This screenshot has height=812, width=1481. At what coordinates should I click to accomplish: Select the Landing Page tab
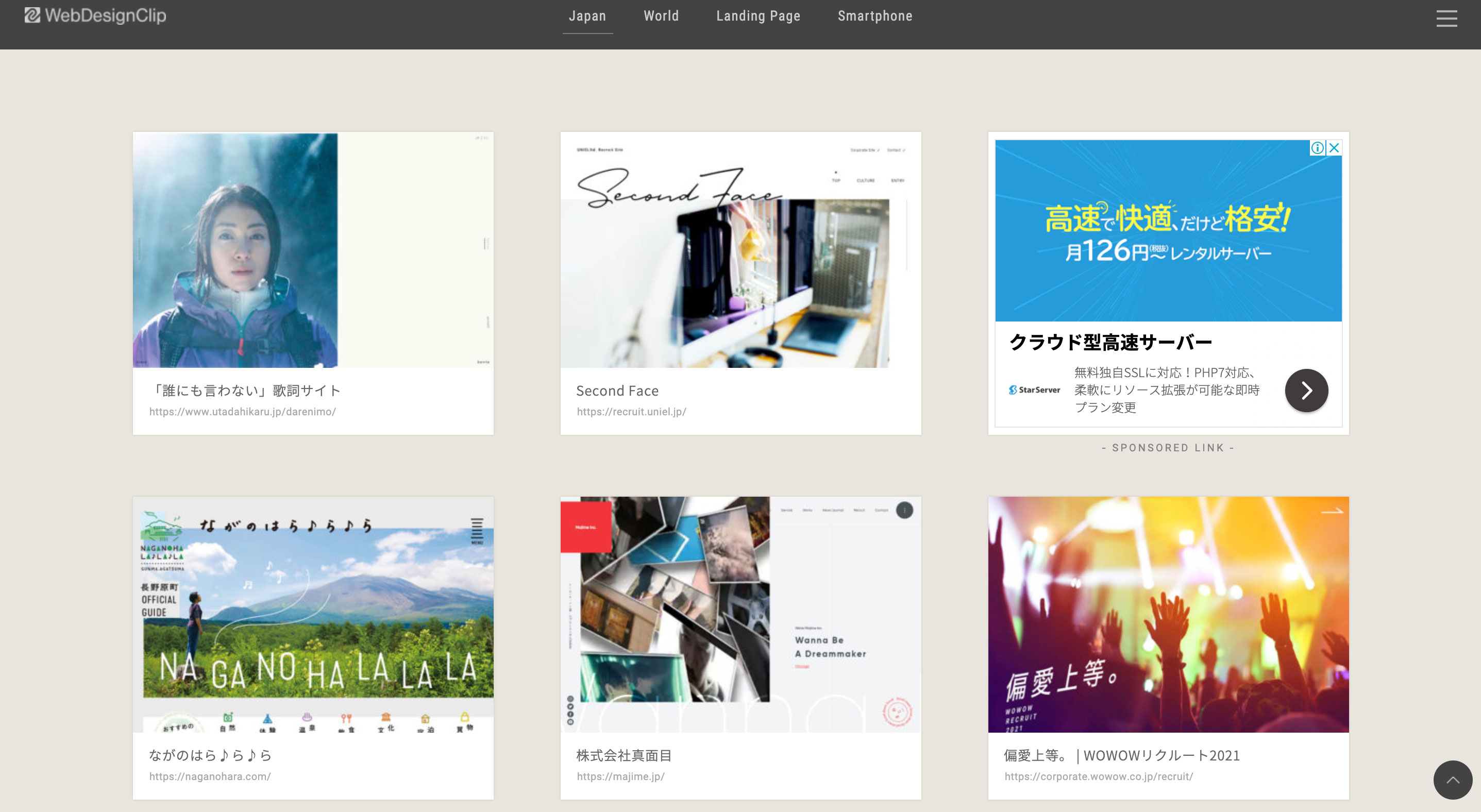tap(758, 16)
